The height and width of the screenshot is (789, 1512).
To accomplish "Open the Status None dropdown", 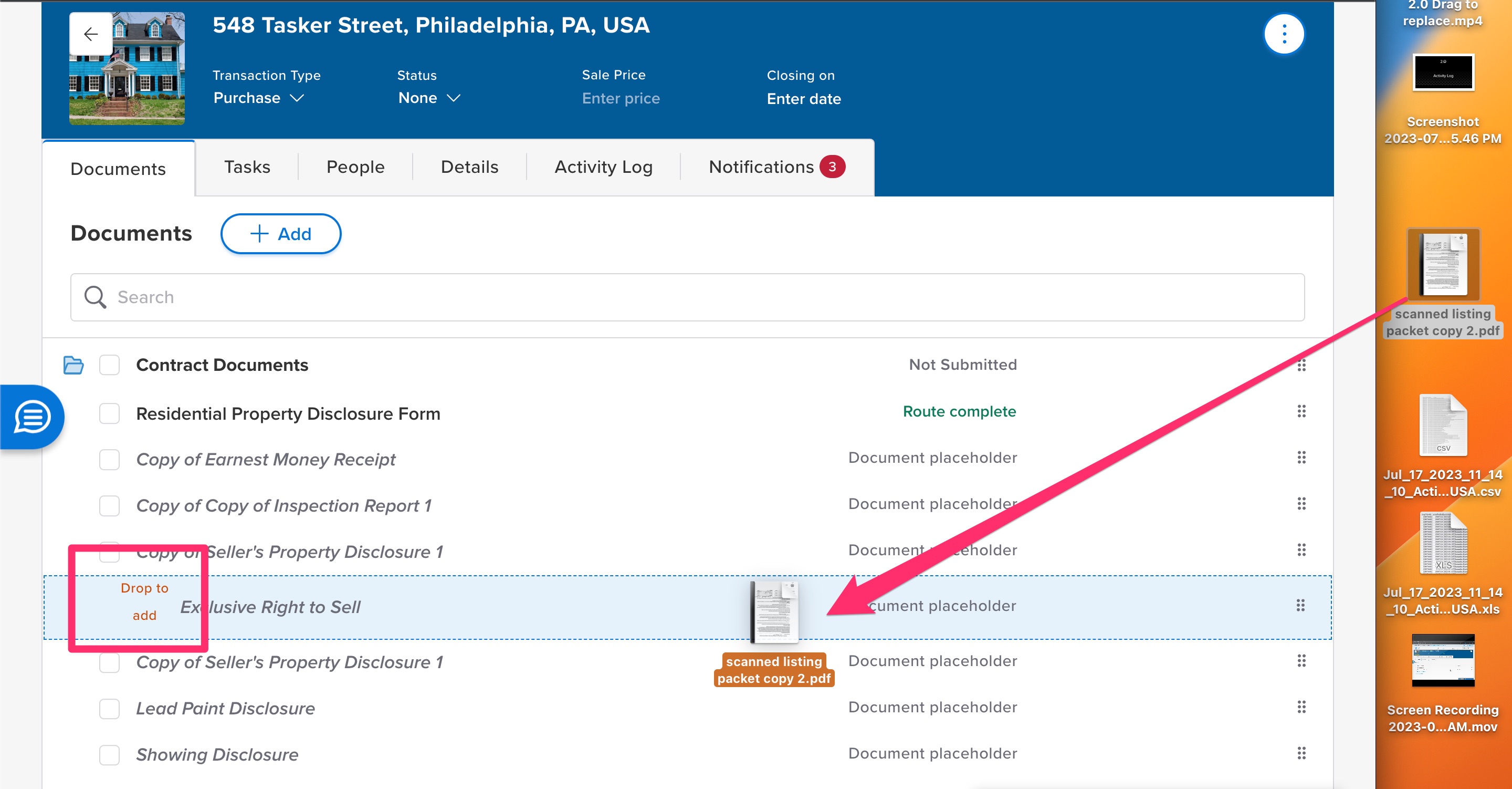I will click(429, 98).
